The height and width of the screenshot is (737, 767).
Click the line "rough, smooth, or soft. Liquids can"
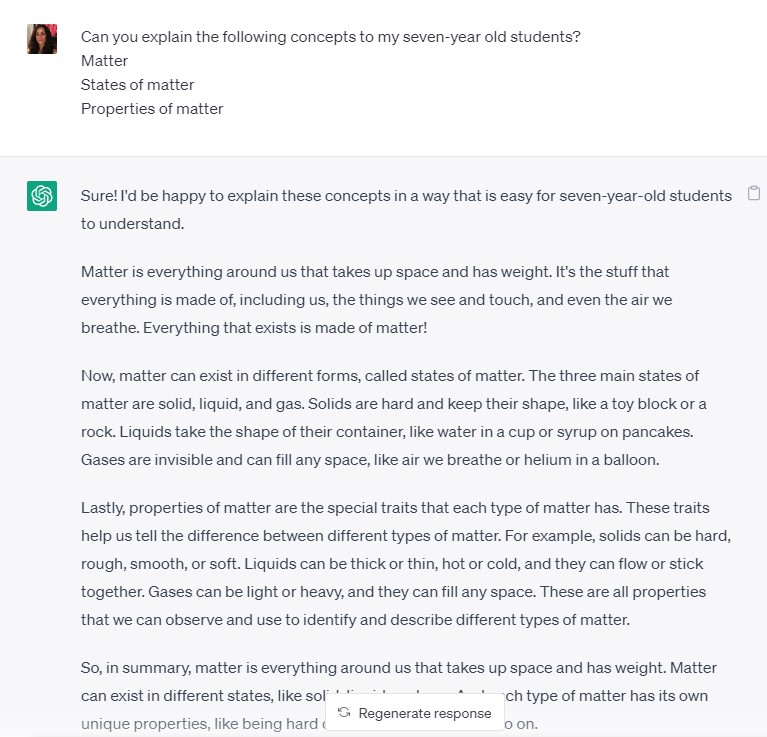(392, 564)
